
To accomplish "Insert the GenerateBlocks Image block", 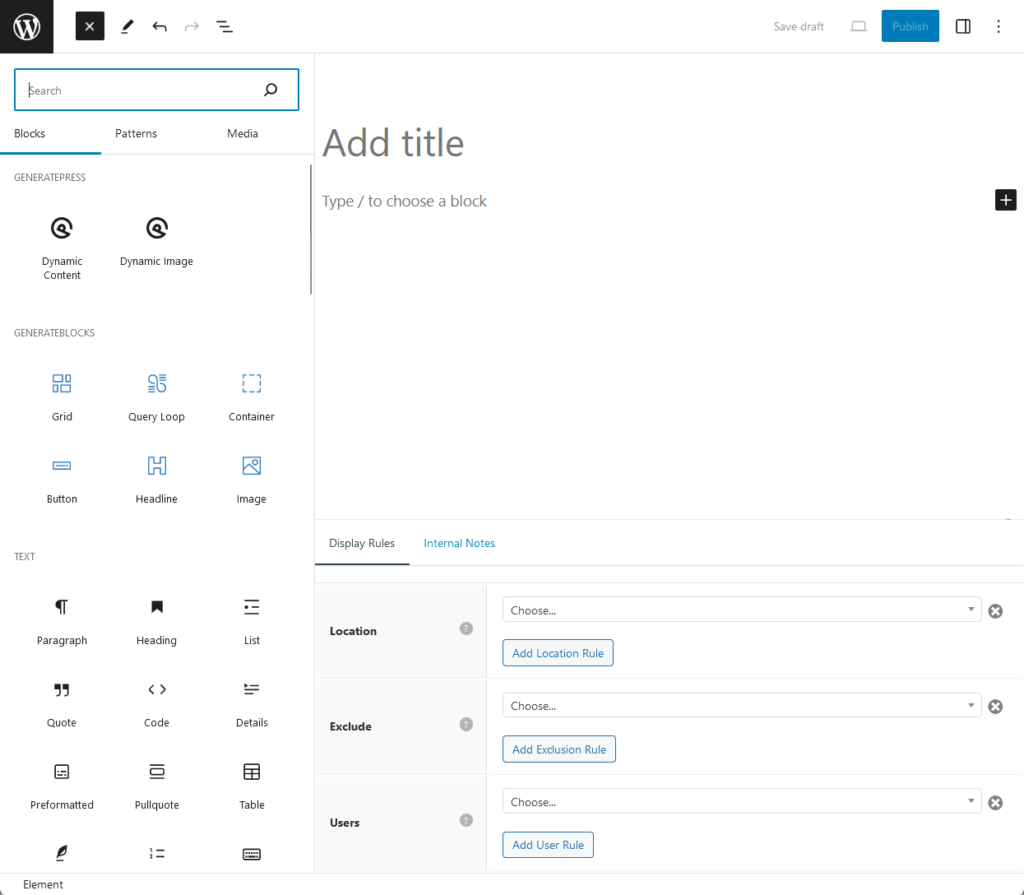I will 251,480.
